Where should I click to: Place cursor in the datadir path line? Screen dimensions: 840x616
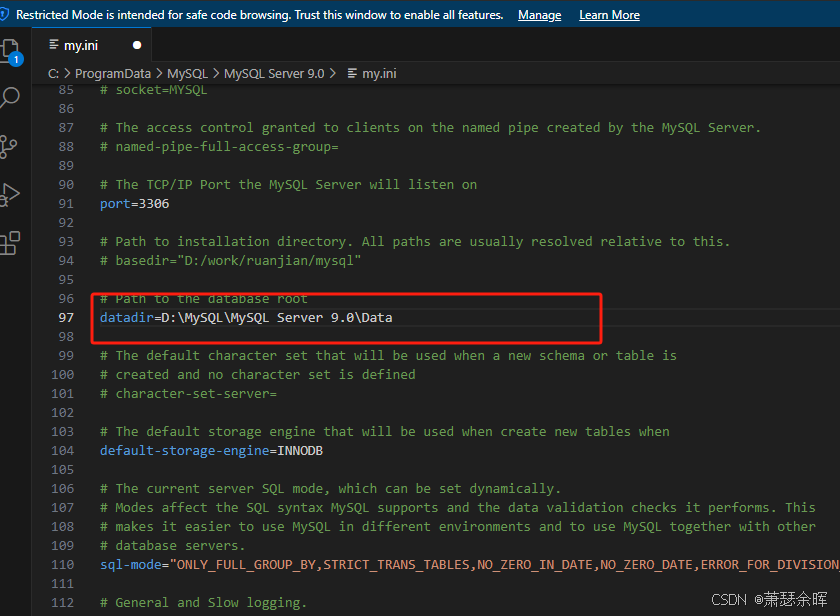252,317
